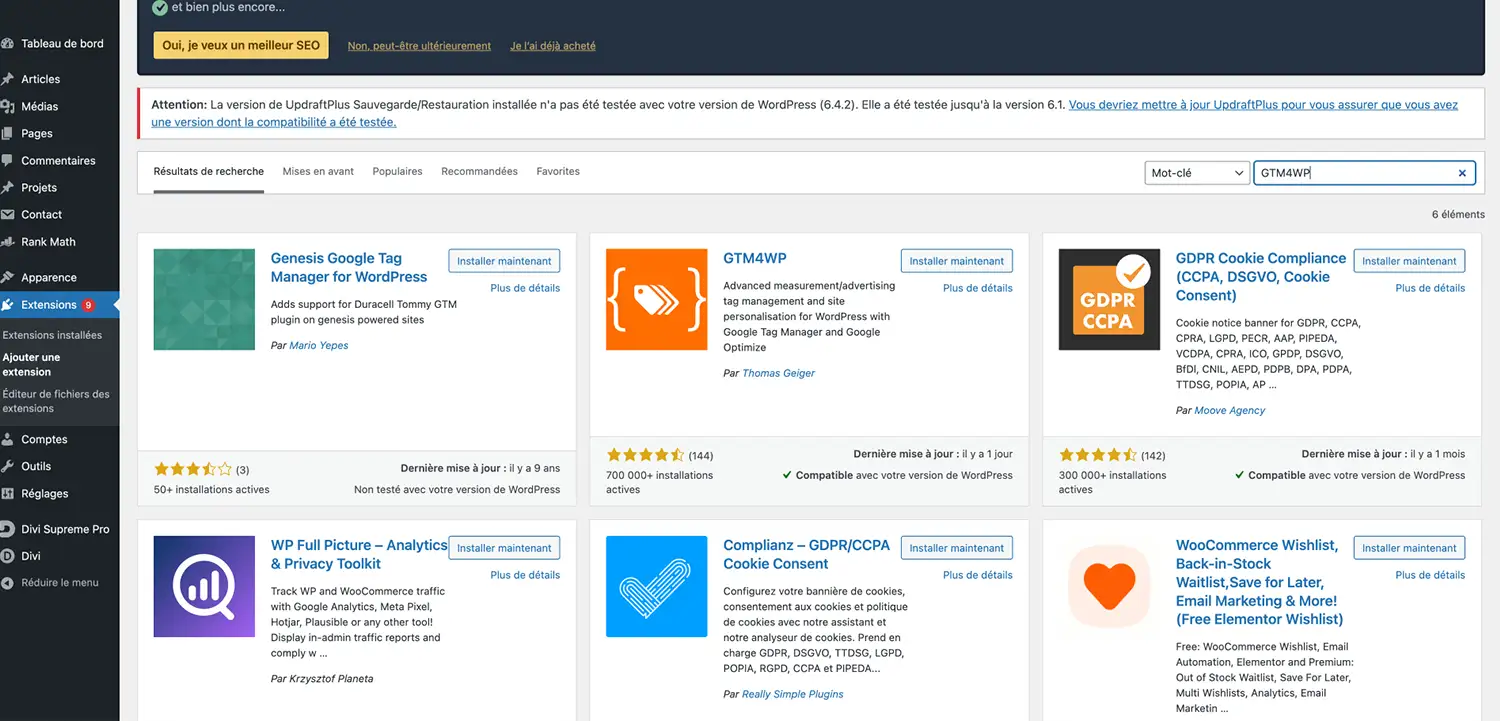Switch to Populaires tab
This screenshot has height=721, width=1500.
[x=397, y=171]
